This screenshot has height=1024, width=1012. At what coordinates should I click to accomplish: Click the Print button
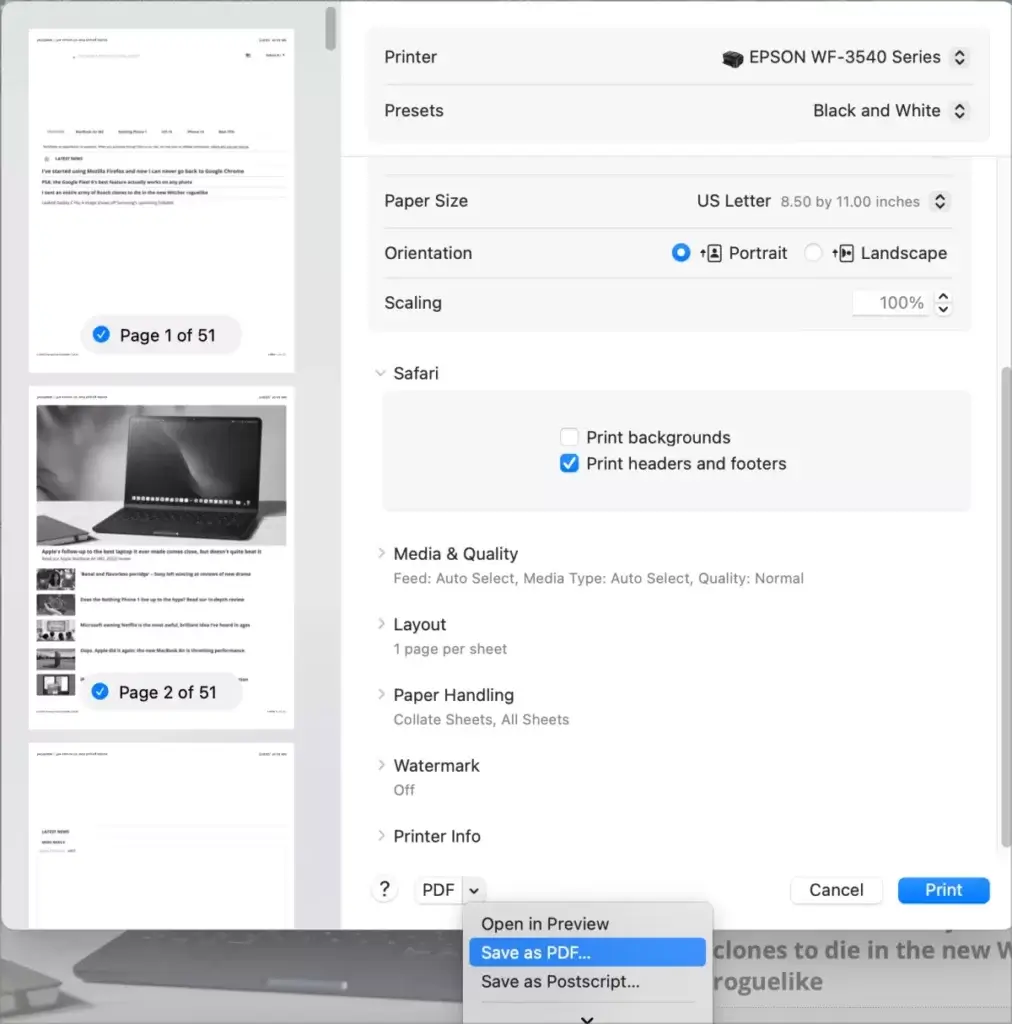point(943,890)
